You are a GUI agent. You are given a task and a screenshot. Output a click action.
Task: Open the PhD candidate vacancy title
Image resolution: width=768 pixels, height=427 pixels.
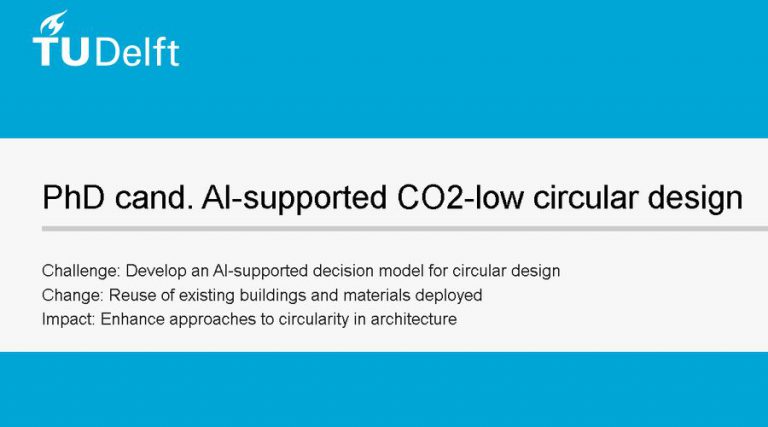pyautogui.click(x=392, y=198)
